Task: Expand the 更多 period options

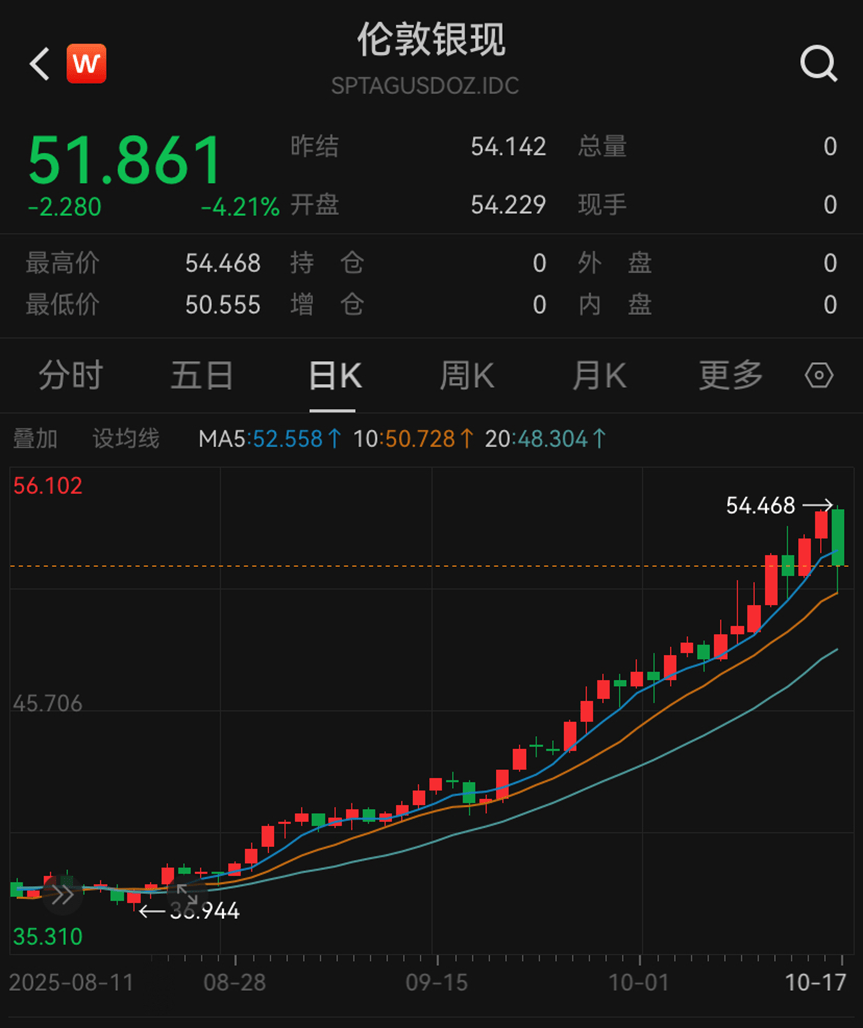Action: pos(730,376)
